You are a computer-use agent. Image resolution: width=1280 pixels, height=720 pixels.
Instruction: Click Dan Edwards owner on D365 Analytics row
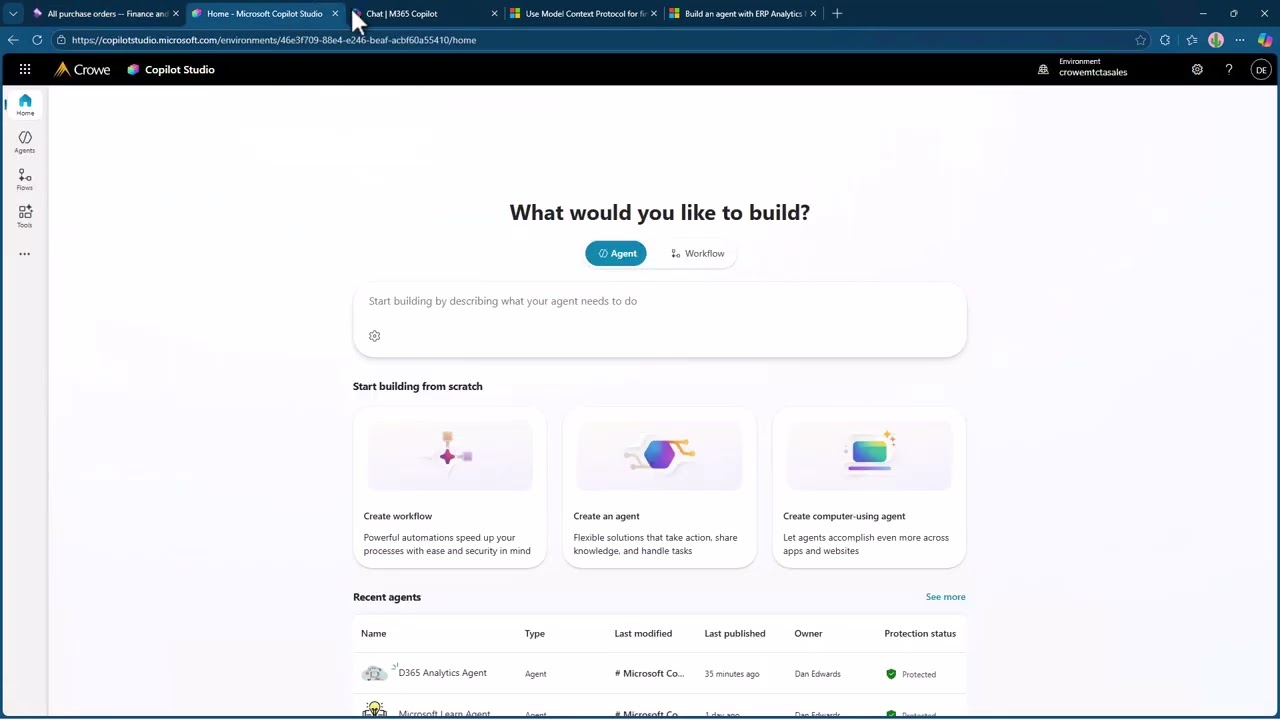click(x=817, y=674)
